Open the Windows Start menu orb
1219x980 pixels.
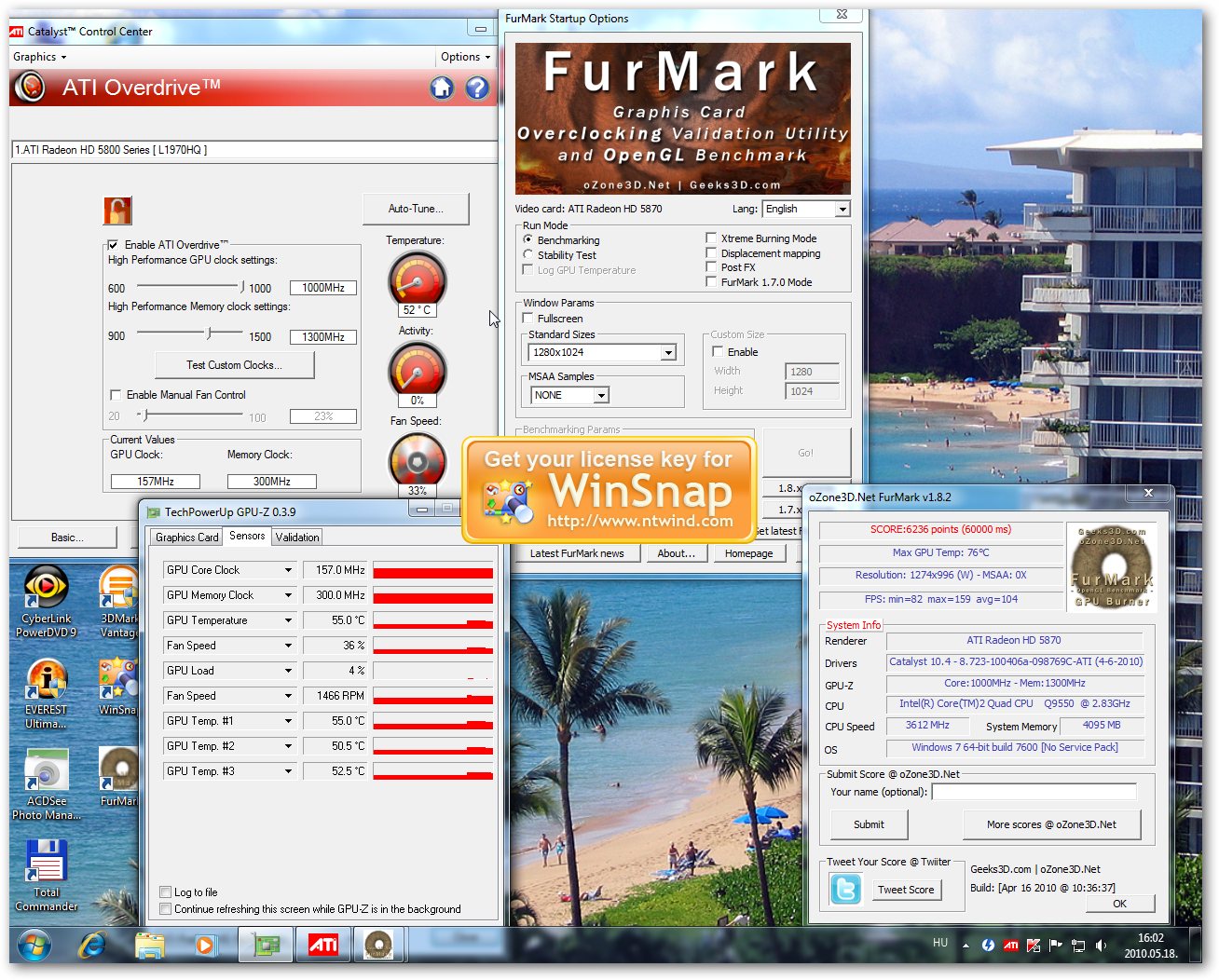pos(35,946)
